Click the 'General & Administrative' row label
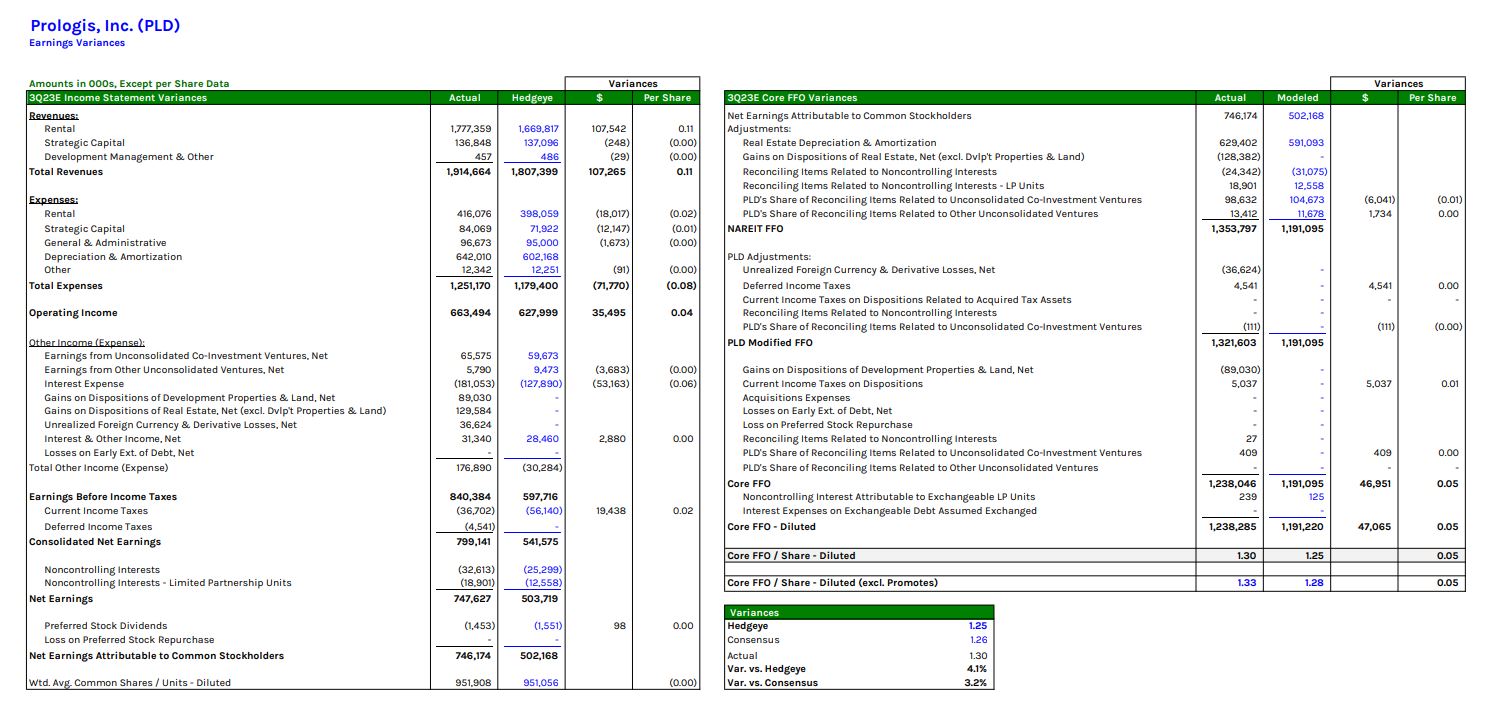1495x710 pixels. click(x=105, y=243)
